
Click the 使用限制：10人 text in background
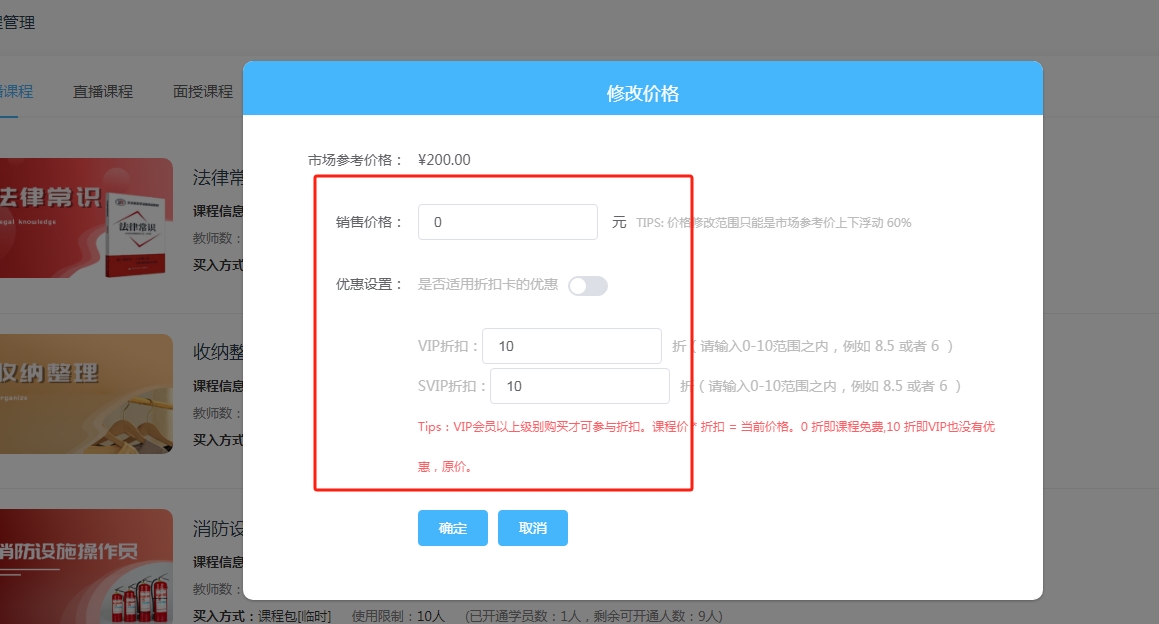click(398, 616)
